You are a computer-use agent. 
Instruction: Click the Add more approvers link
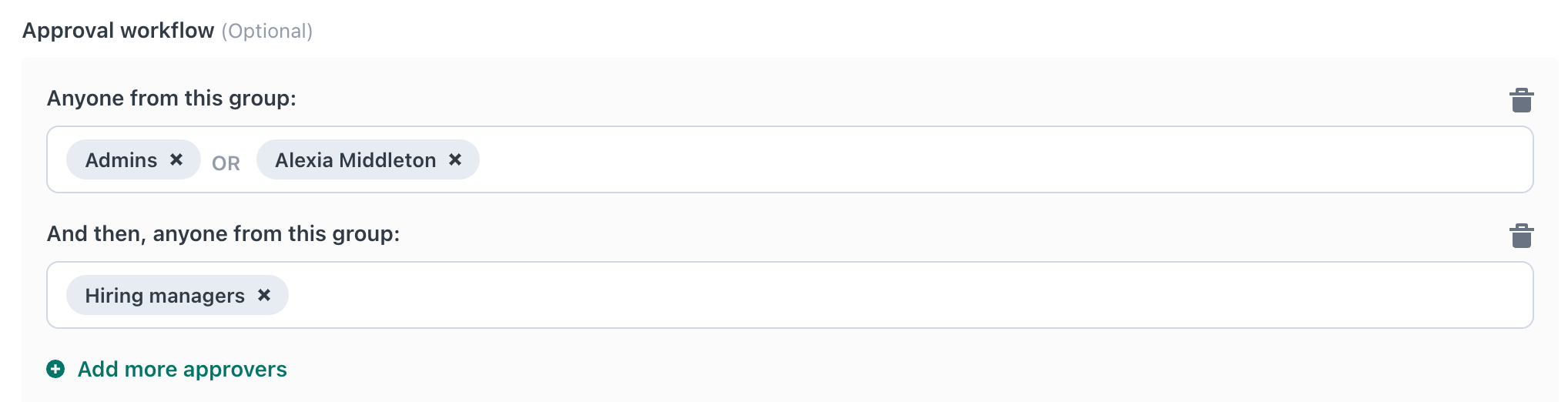tap(182, 369)
